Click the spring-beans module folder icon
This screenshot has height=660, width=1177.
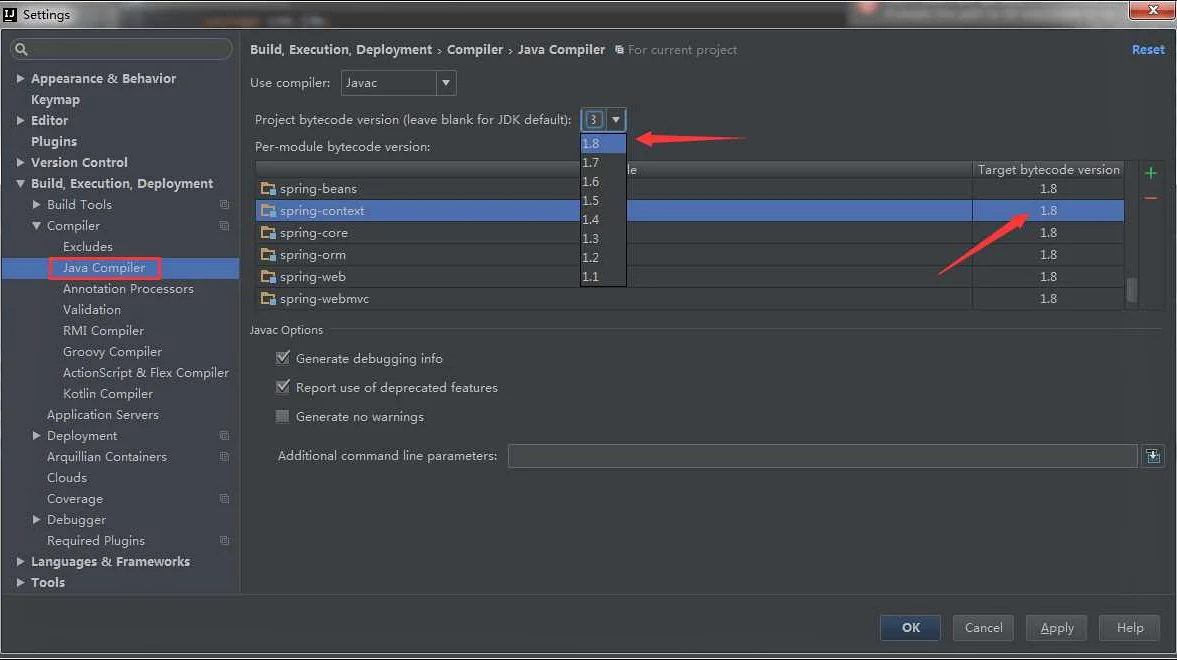[269, 188]
